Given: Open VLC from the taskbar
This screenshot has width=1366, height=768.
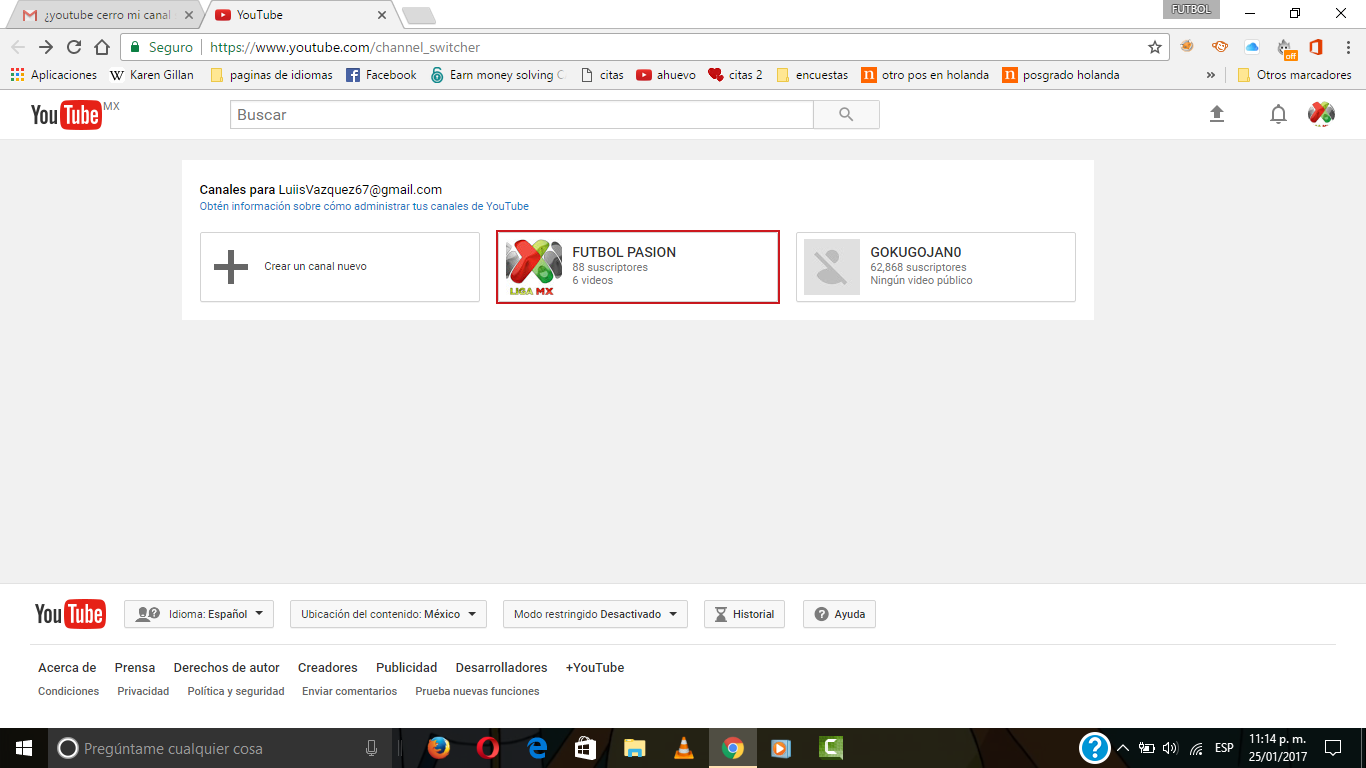Looking at the screenshot, I should coord(684,748).
